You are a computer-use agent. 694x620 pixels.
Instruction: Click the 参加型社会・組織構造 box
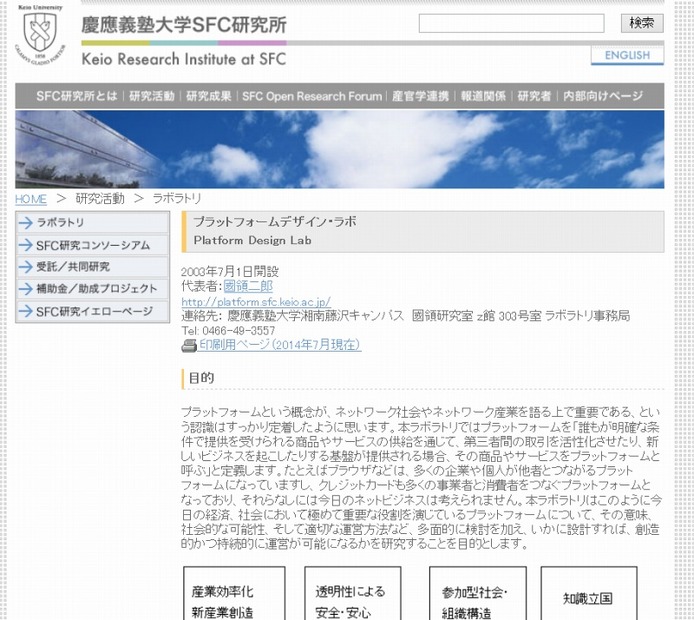pos(478,593)
